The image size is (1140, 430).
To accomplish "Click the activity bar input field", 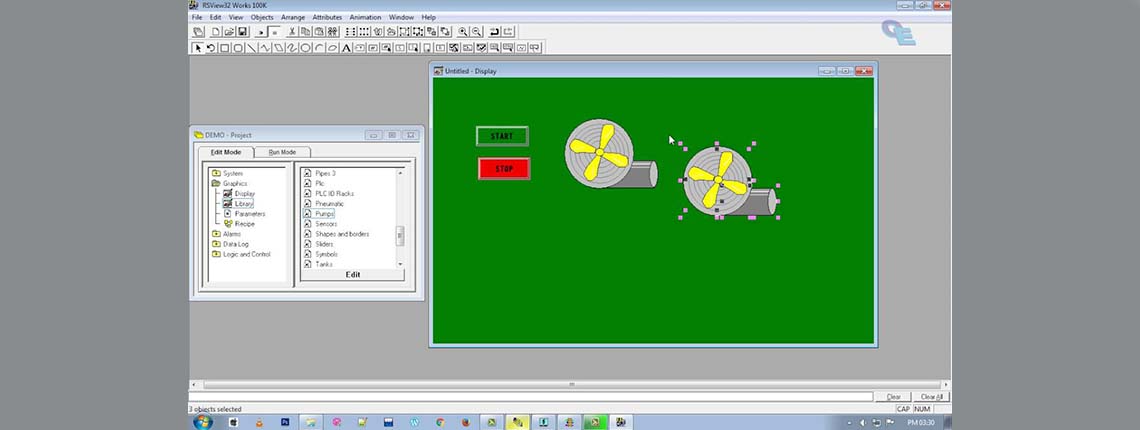I will (x=531, y=397).
